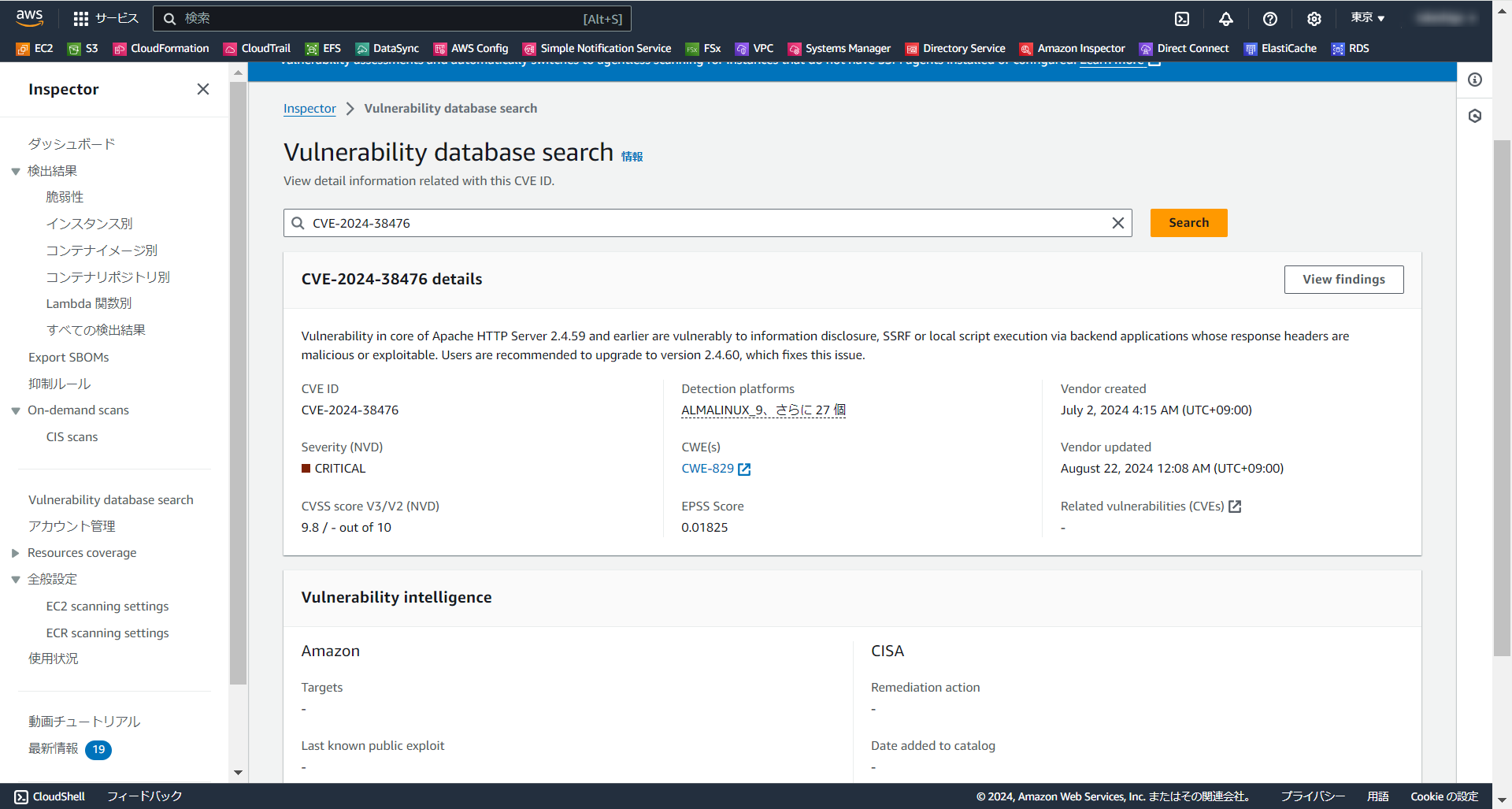Open コンテナイメージ別 findings

[x=102, y=250]
